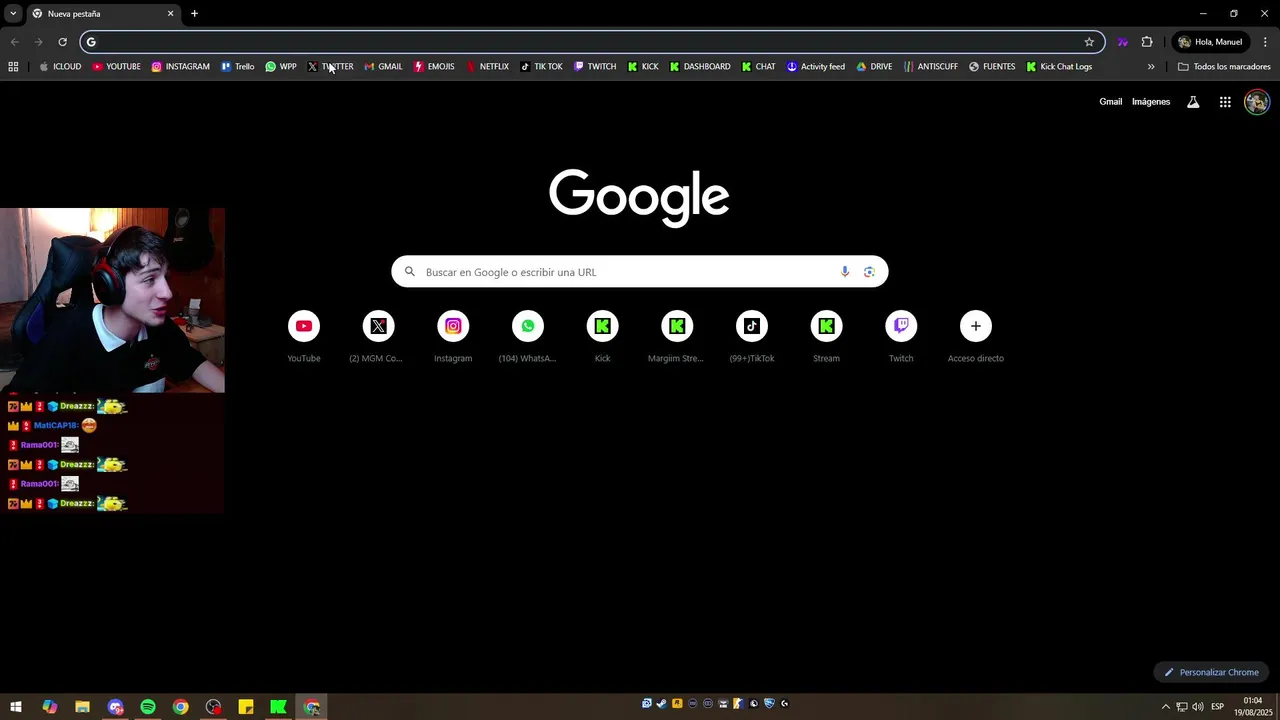Open the NETFLIX bookmark

[487, 67]
